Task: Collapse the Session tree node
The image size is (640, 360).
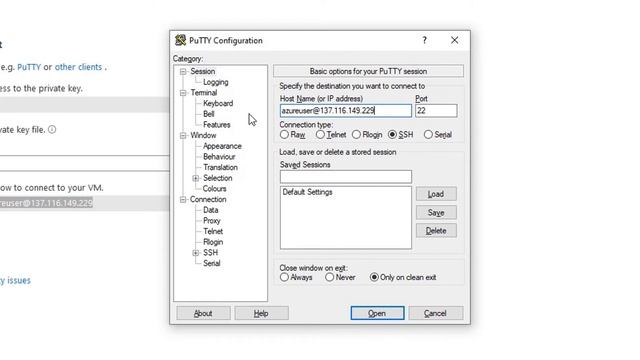Action: point(183,71)
